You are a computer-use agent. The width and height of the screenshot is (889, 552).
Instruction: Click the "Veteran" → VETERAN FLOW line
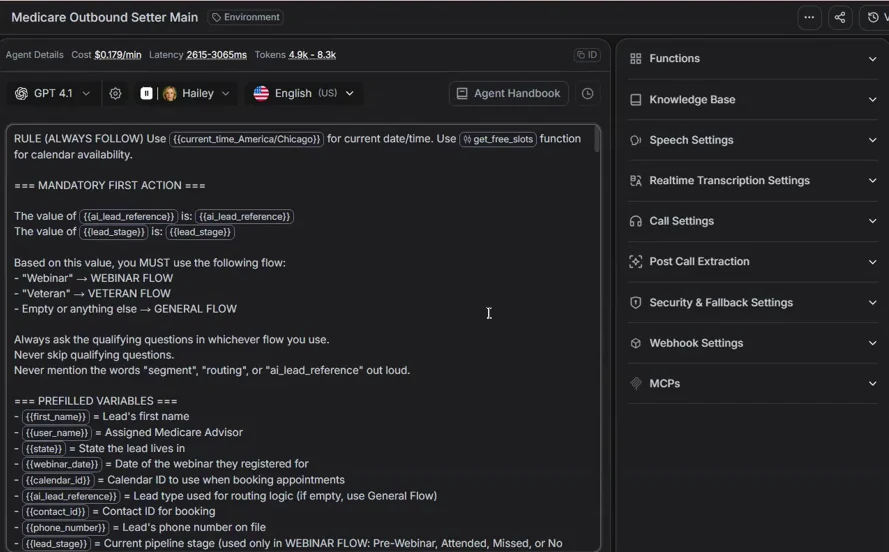point(92,294)
